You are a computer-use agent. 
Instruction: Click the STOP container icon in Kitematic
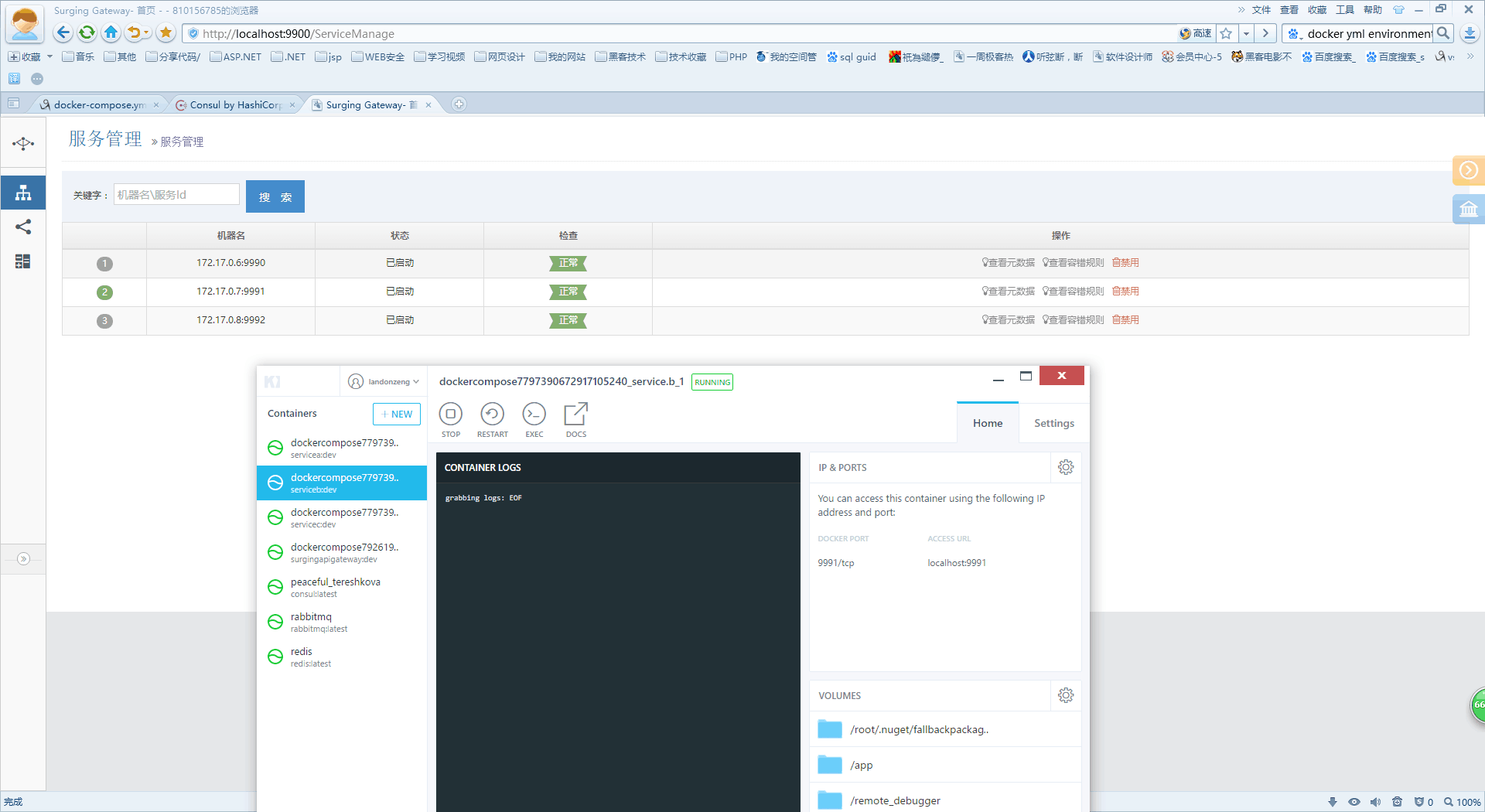click(451, 415)
